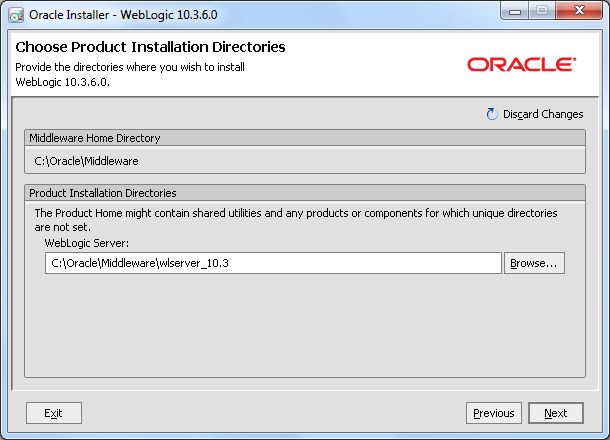
Task: Click the Oracle Installer title bar icon
Action: 16,15
